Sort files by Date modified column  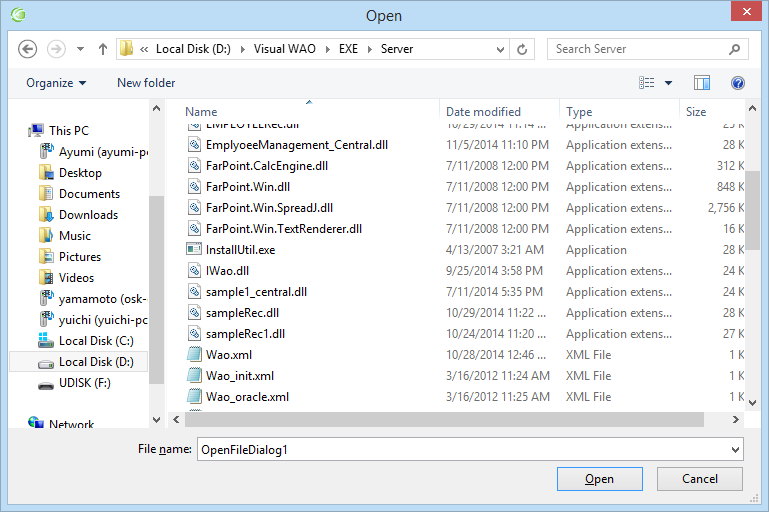click(483, 112)
